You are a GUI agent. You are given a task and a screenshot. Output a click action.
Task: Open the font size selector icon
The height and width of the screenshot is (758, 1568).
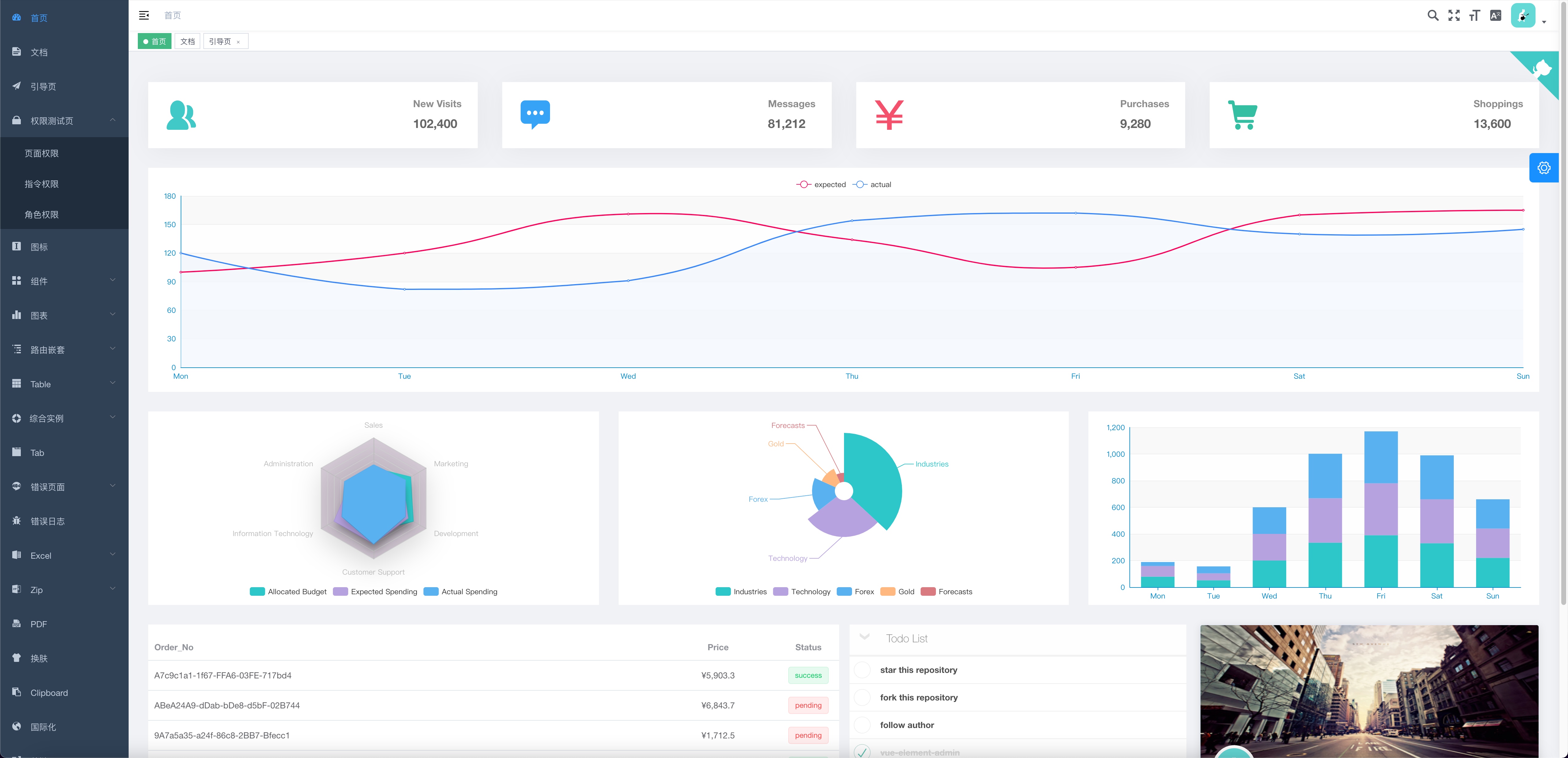(x=1474, y=16)
